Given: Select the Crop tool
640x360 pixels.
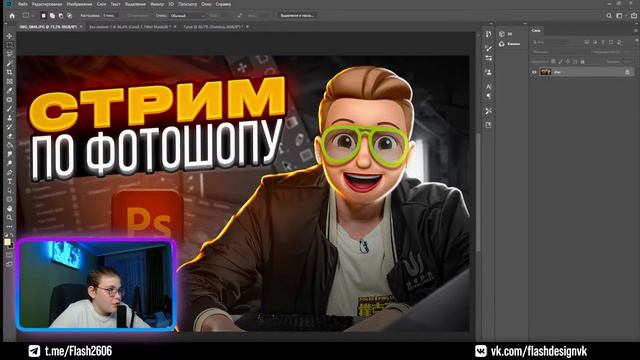Looking at the screenshot, I should (x=9, y=72).
